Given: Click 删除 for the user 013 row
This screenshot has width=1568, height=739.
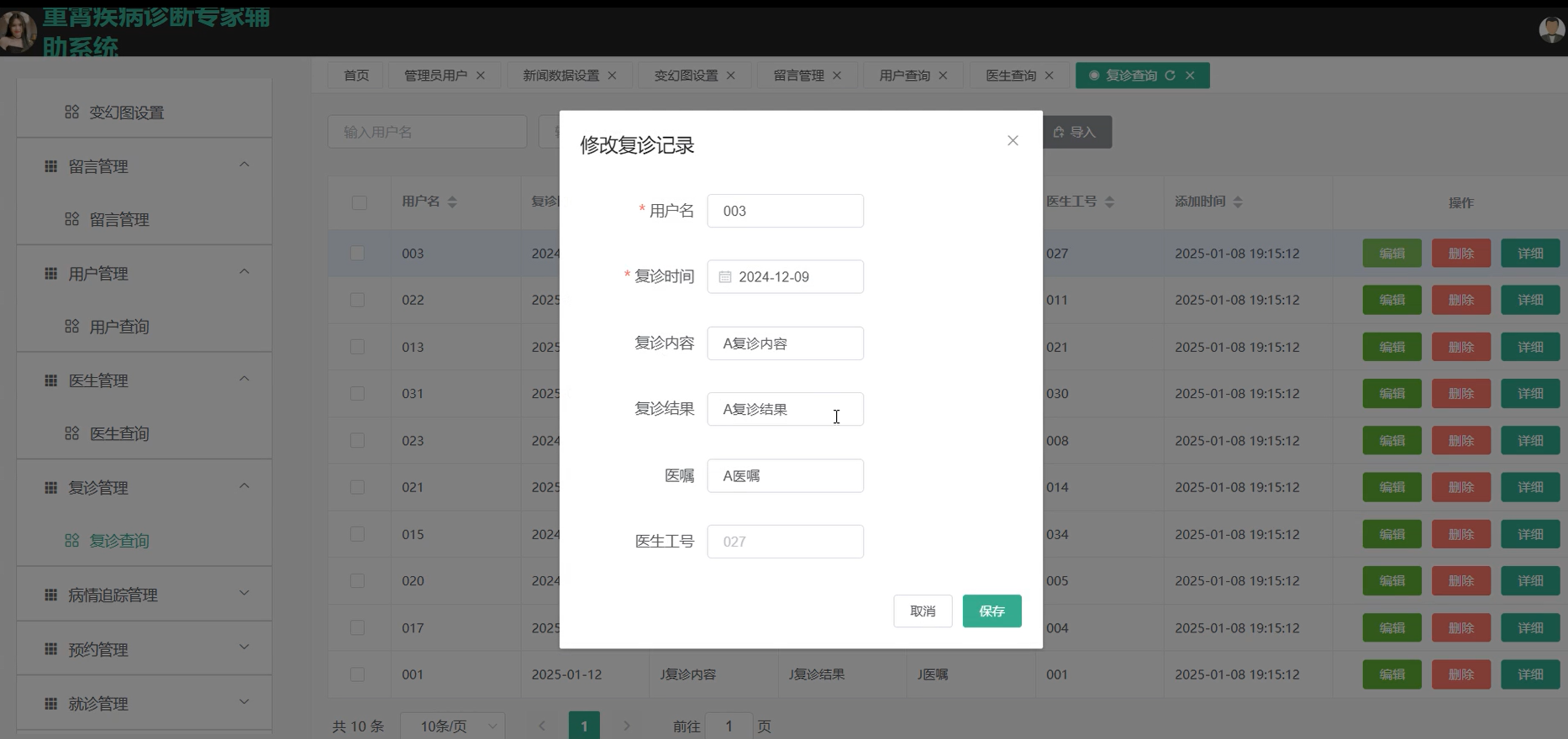Looking at the screenshot, I should pyautogui.click(x=1461, y=347).
